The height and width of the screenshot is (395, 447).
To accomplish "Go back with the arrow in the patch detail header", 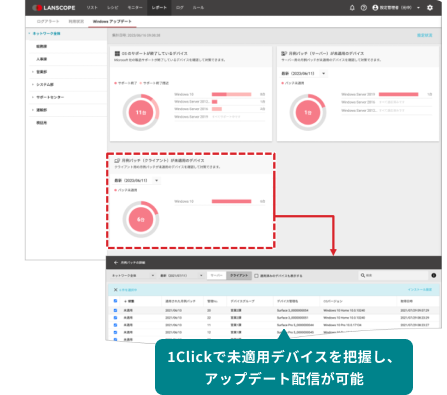I will (x=116, y=263).
